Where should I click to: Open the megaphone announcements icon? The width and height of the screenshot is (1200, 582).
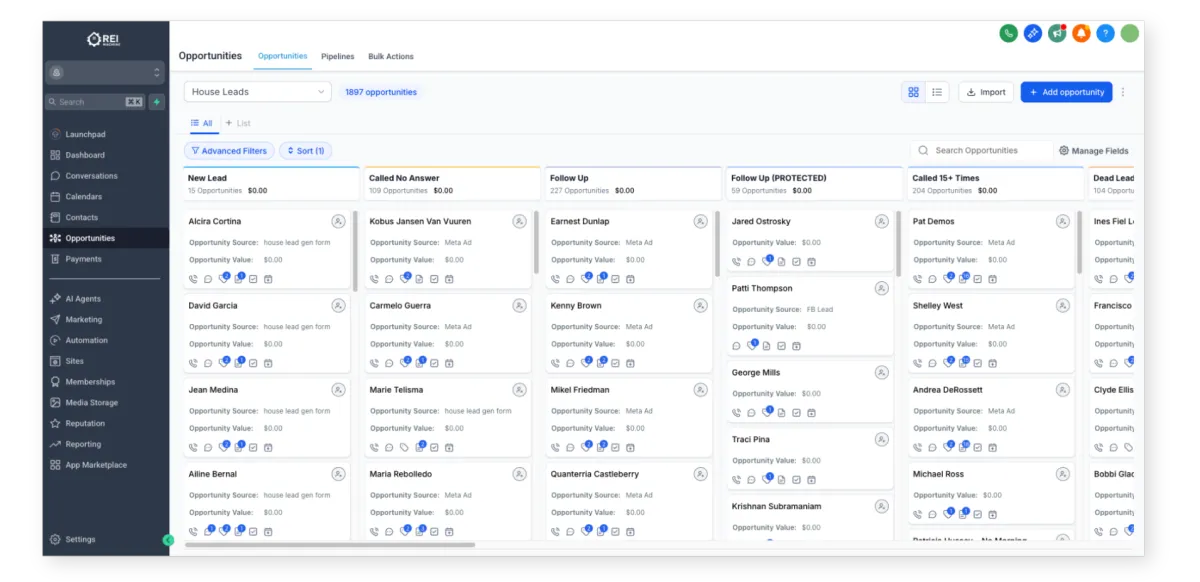point(1057,33)
